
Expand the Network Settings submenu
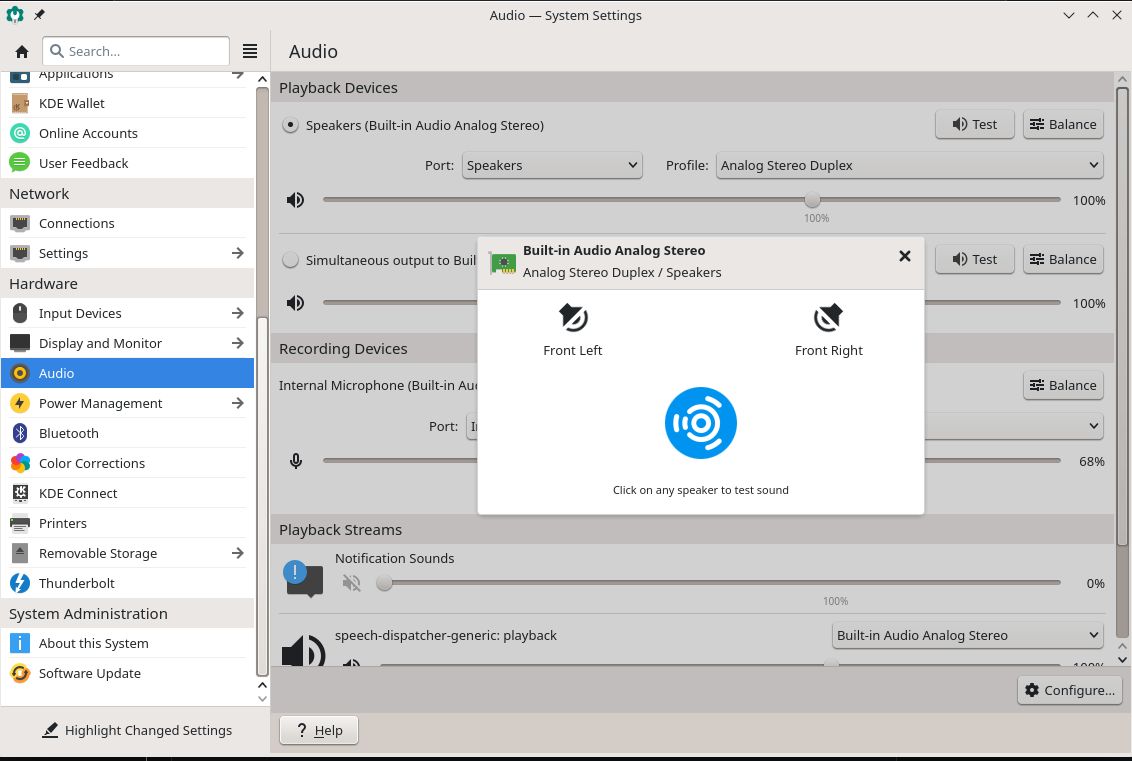238,253
